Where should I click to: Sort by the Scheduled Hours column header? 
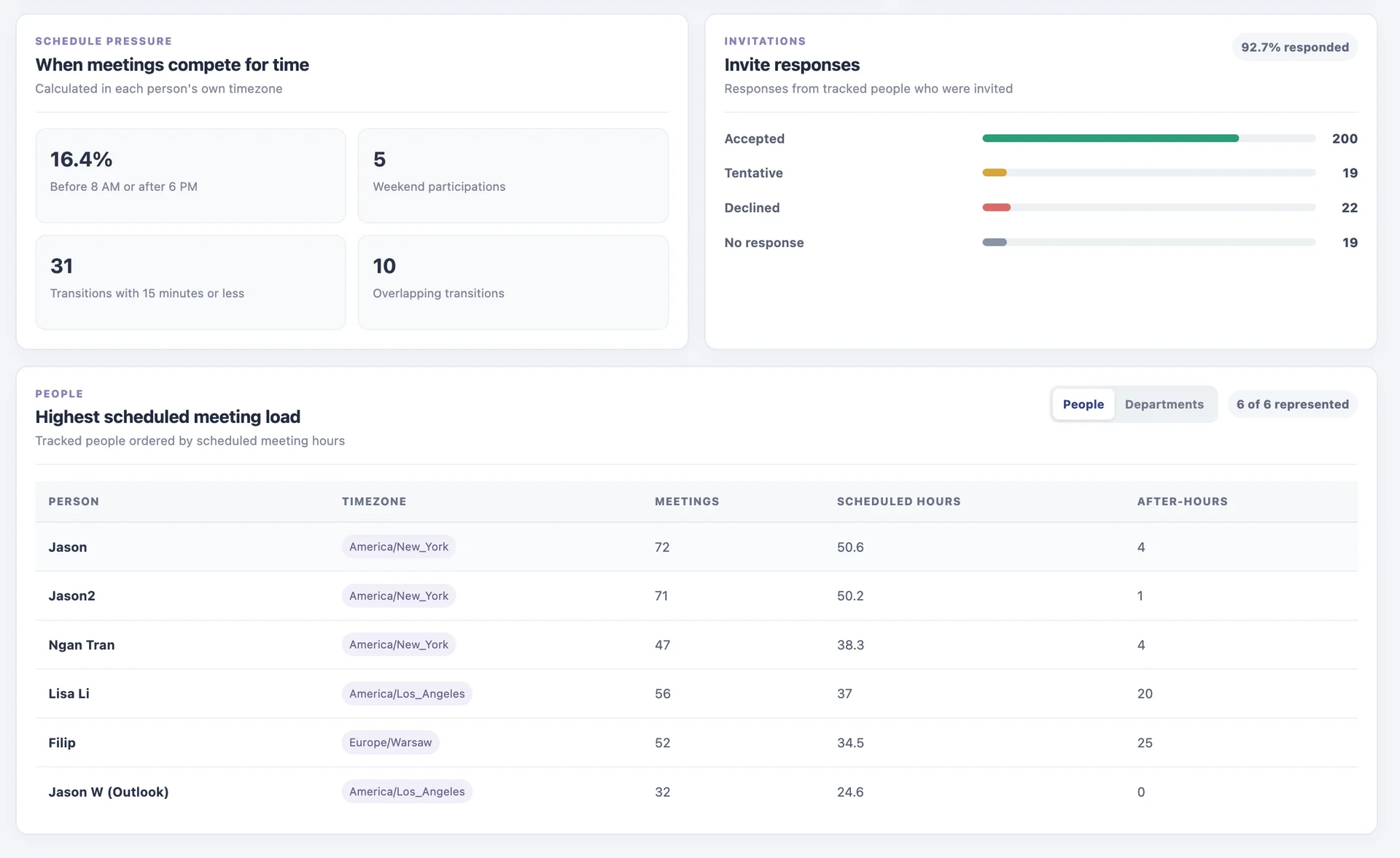point(898,502)
